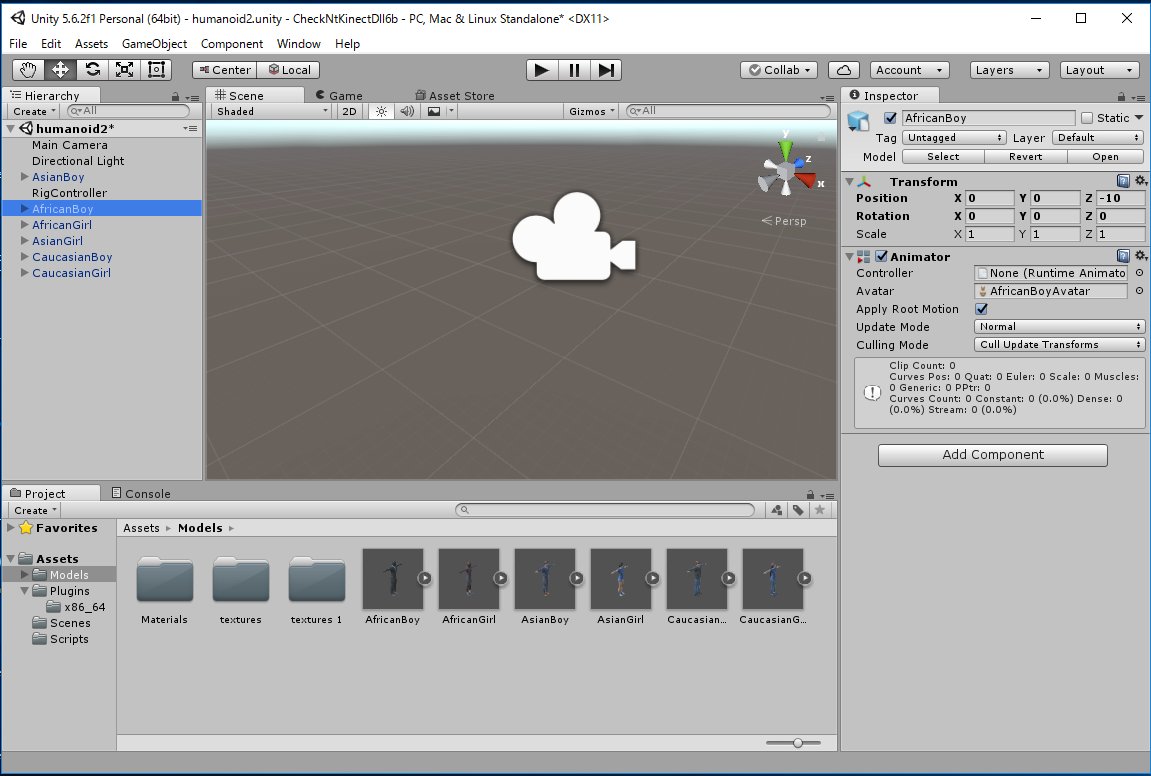Click the Add Component button

pyautogui.click(x=992, y=455)
